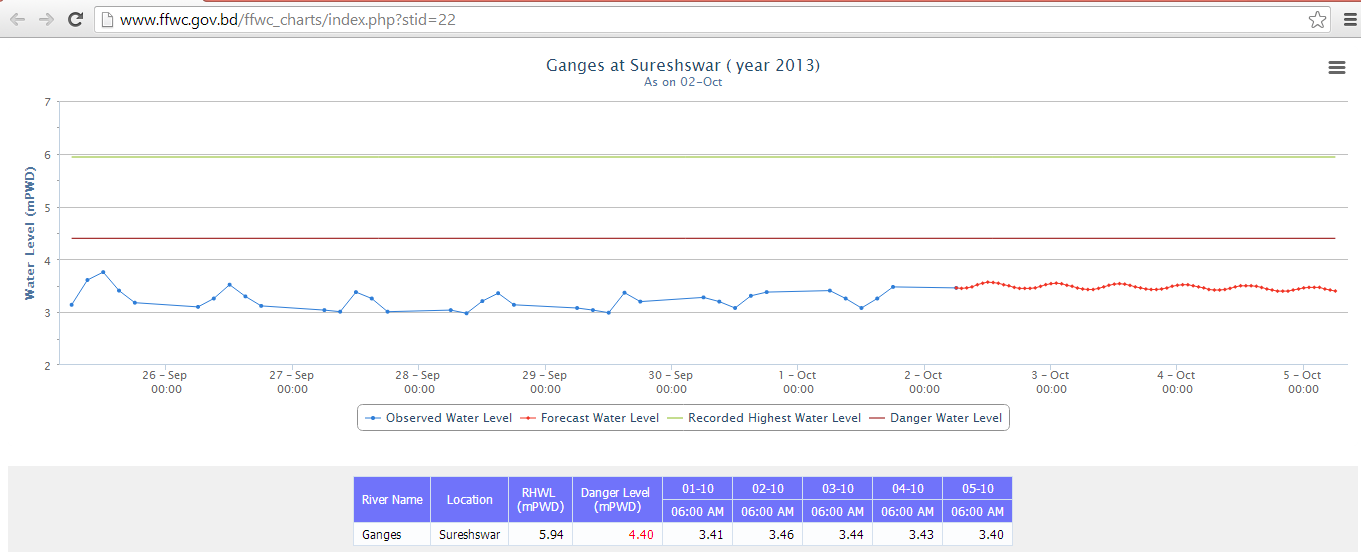This screenshot has height=553, width=1361.
Task: Click the first observed data point marker
Action: click(72, 305)
